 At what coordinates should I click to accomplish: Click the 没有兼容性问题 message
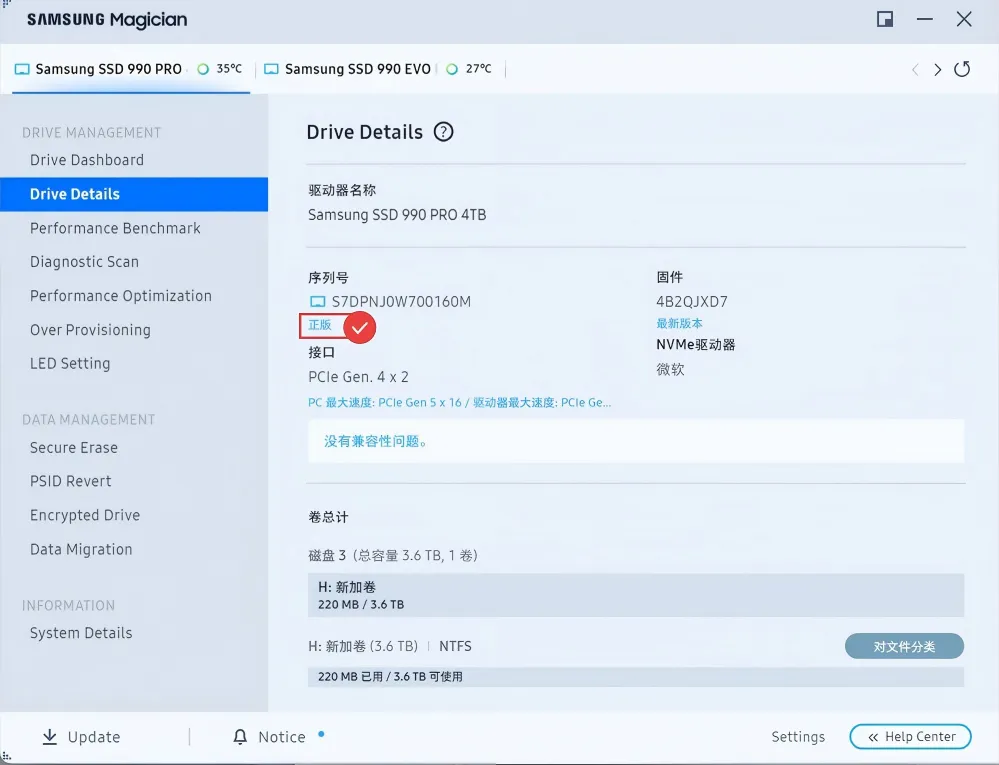pos(375,441)
